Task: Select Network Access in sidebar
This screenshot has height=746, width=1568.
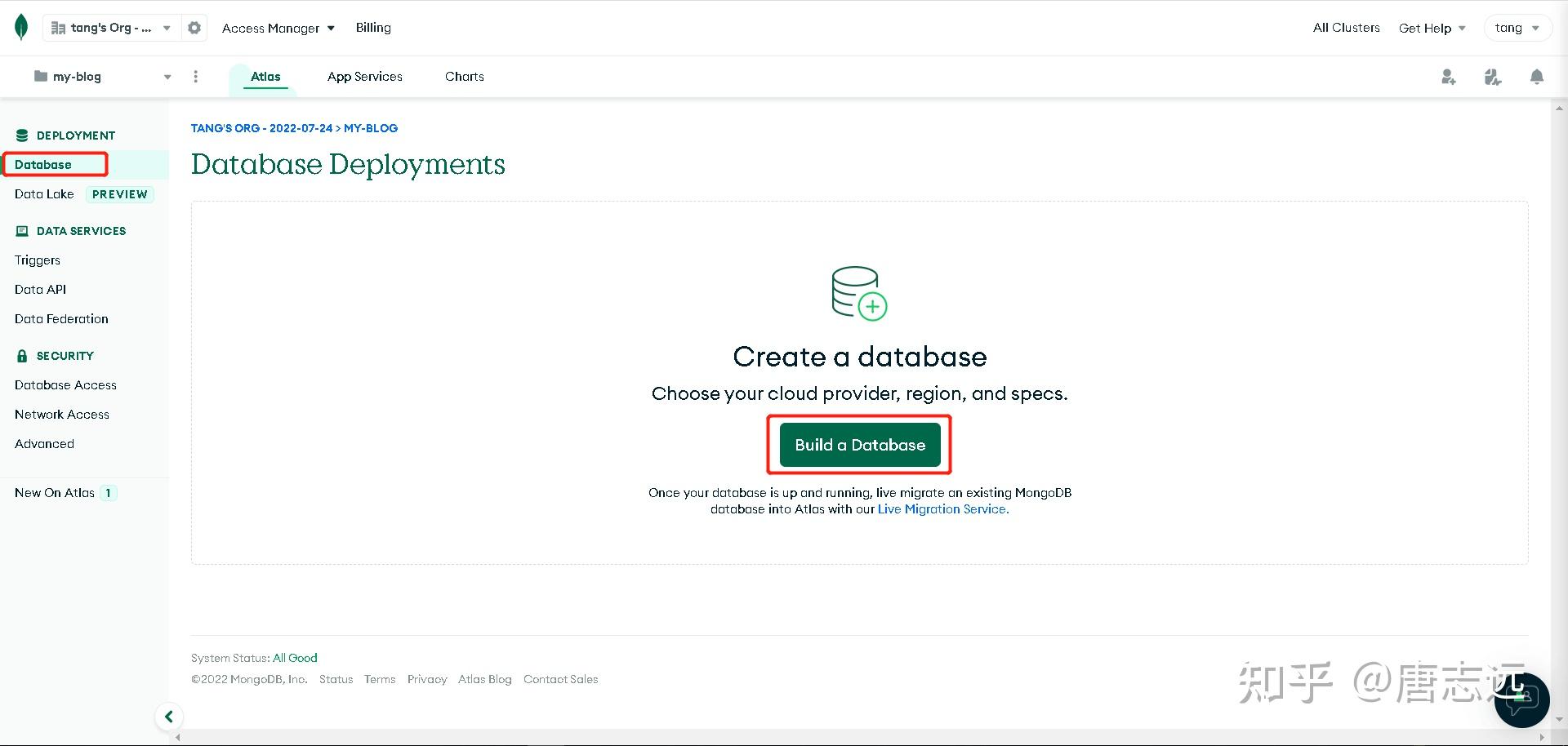Action: (x=62, y=415)
